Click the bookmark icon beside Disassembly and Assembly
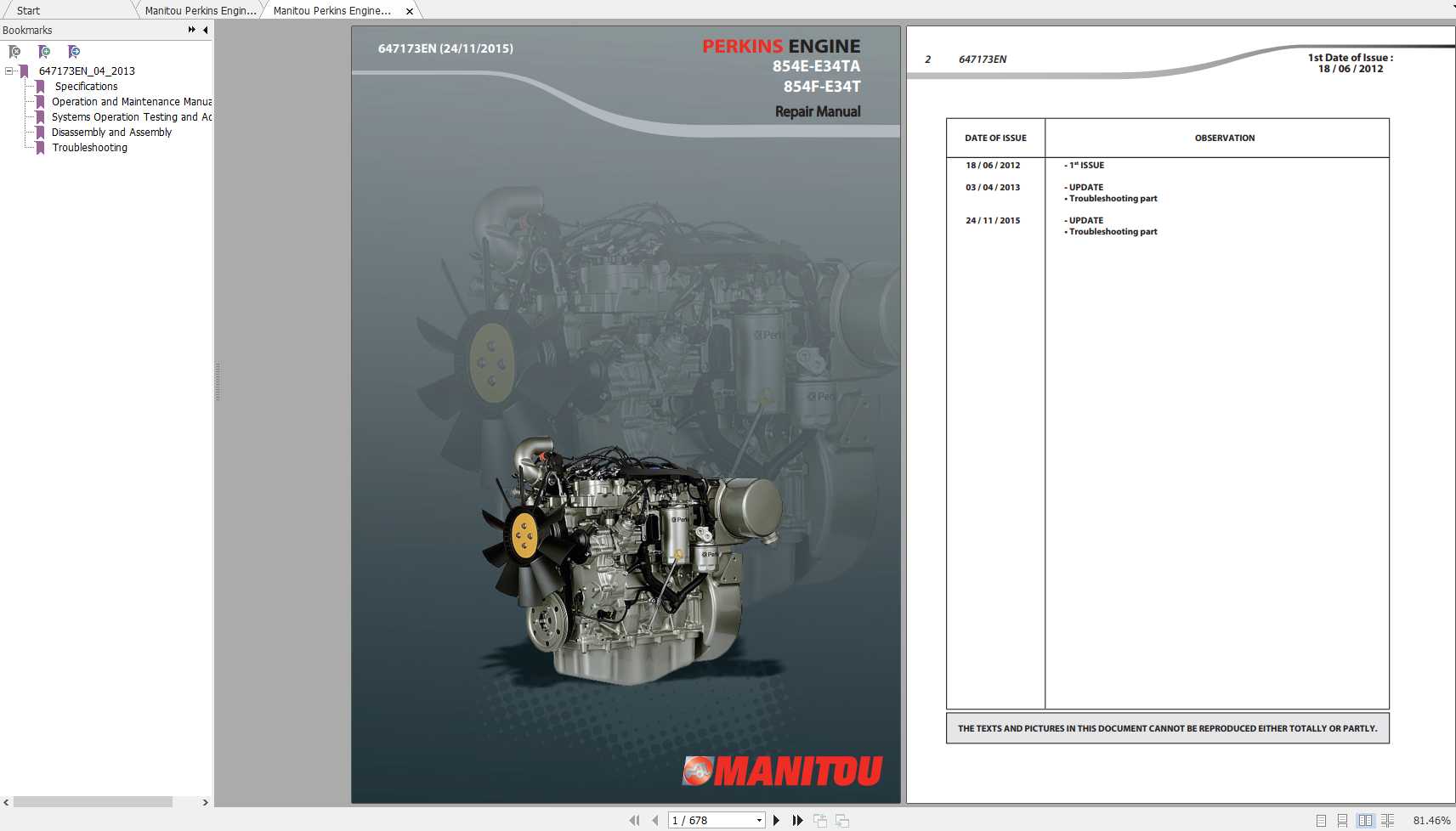 click(40, 133)
